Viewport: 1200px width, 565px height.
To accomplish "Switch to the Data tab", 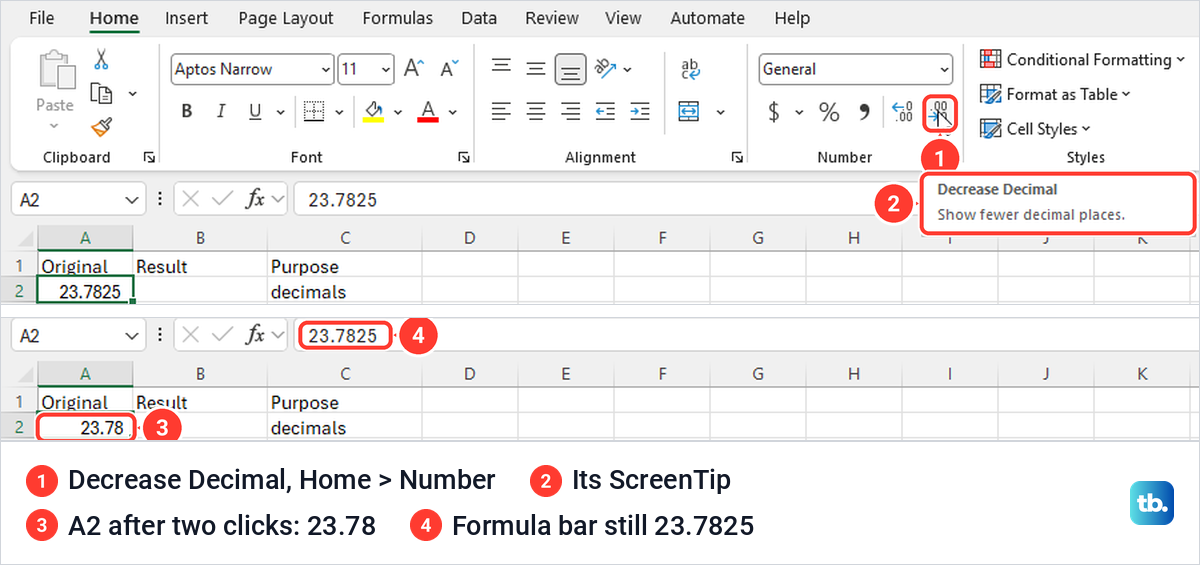I will coord(479,18).
